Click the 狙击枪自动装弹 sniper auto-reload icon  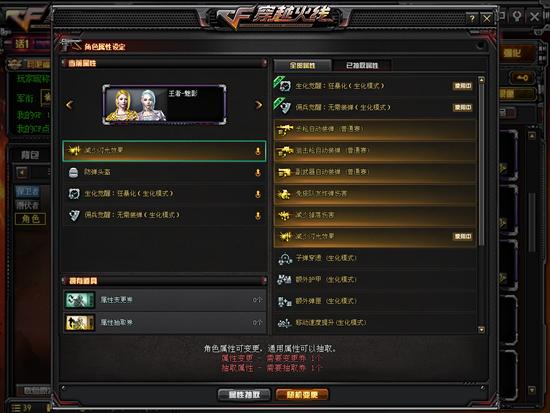pos(284,151)
